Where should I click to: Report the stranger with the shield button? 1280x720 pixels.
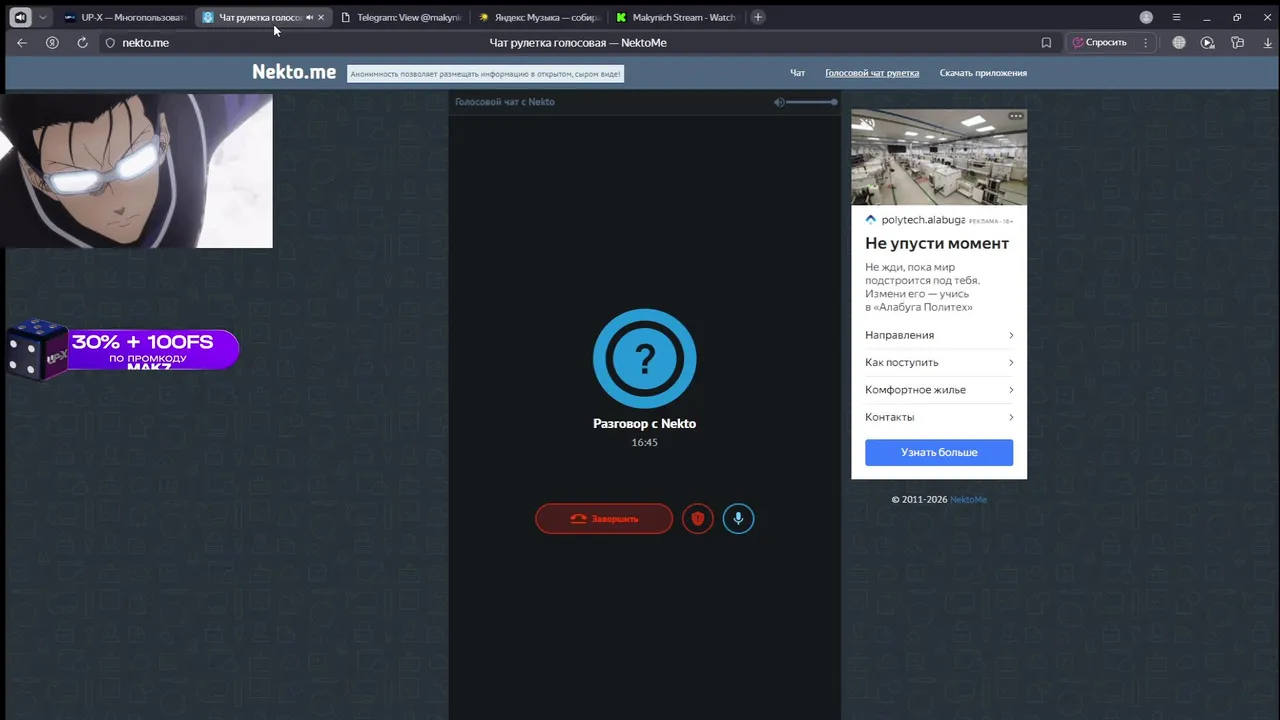tap(698, 519)
